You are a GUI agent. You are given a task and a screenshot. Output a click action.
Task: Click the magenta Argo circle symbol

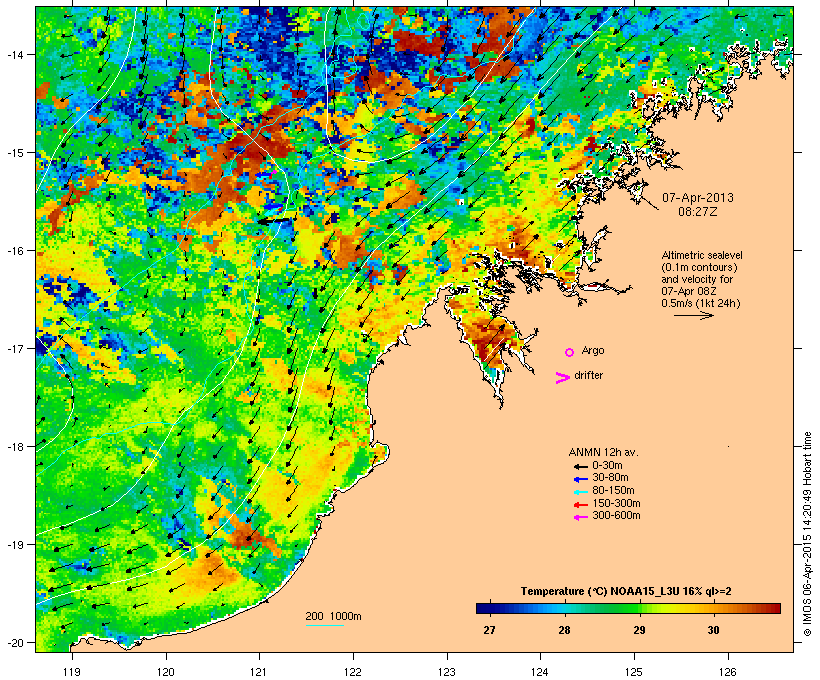coord(570,352)
